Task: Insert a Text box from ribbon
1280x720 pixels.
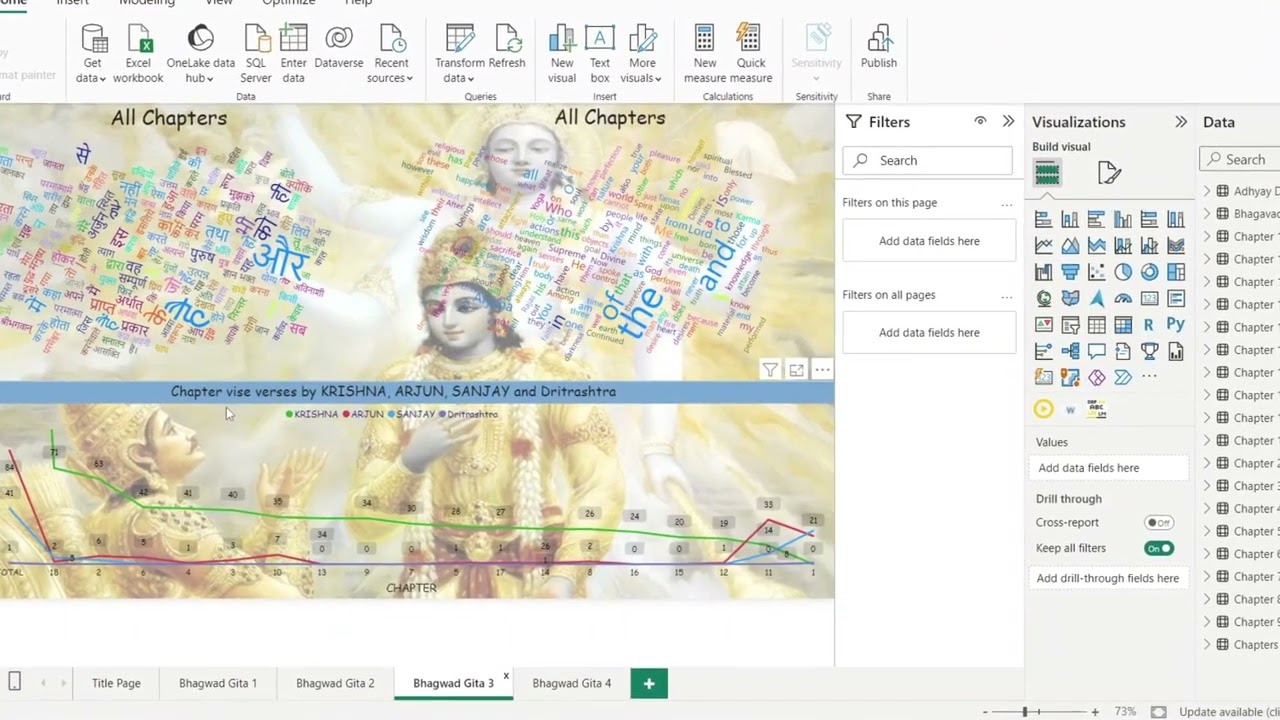Action: pyautogui.click(x=599, y=54)
